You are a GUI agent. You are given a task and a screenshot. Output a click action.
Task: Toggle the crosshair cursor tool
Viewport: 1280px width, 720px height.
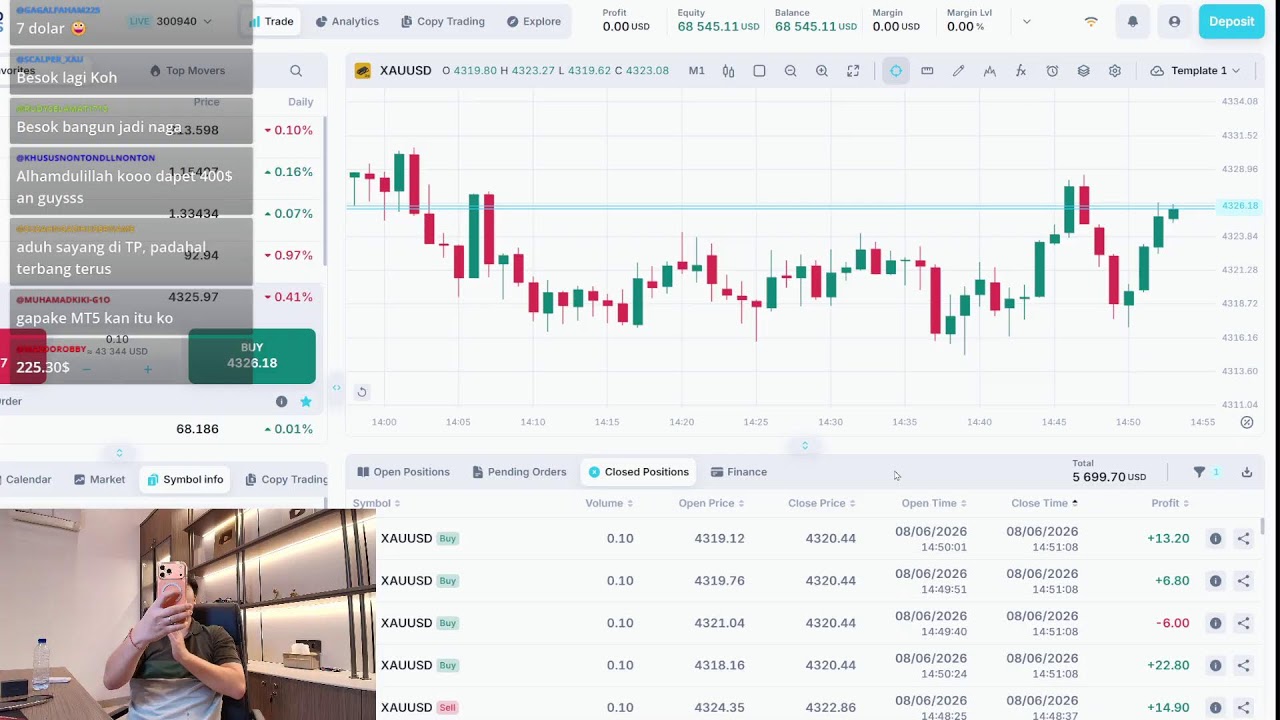[x=896, y=71]
